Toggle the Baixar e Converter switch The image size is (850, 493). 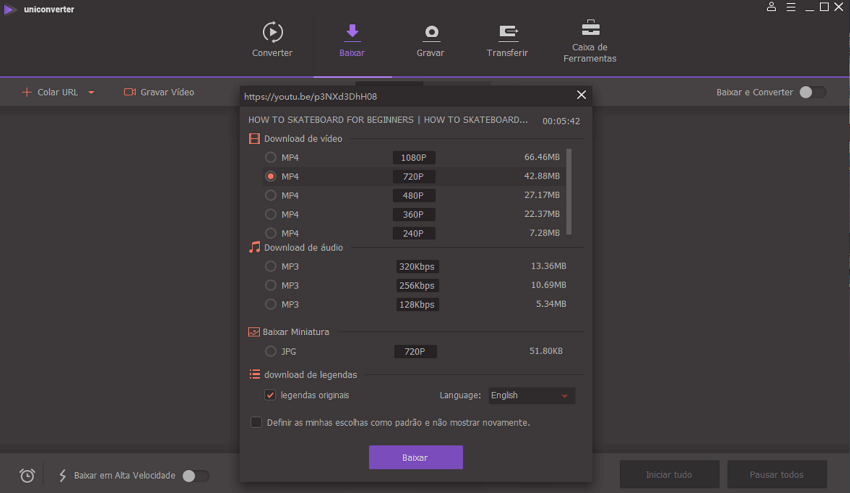click(812, 92)
